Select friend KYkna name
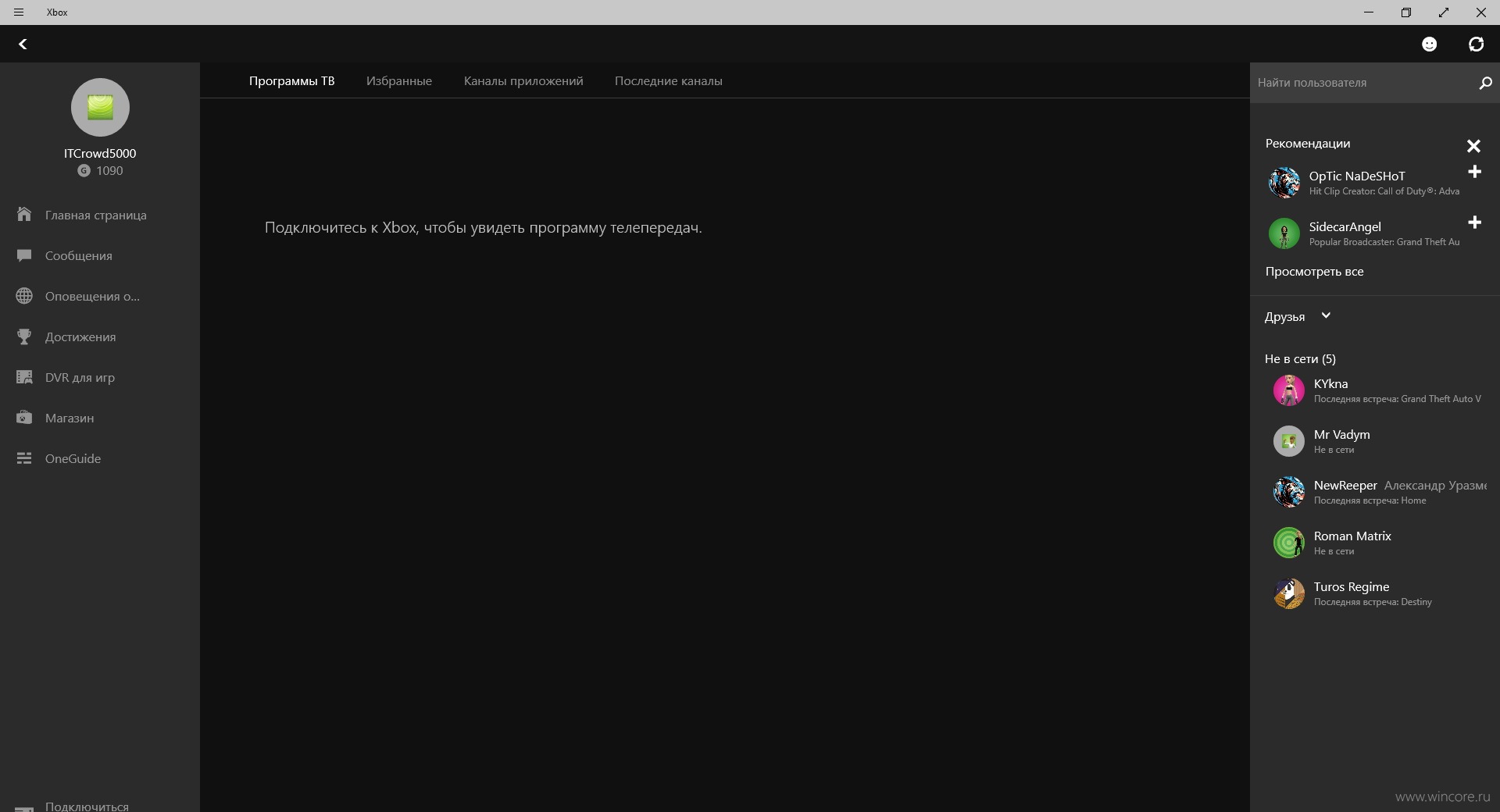The width and height of the screenshot is (1500, 812). 1330,383
